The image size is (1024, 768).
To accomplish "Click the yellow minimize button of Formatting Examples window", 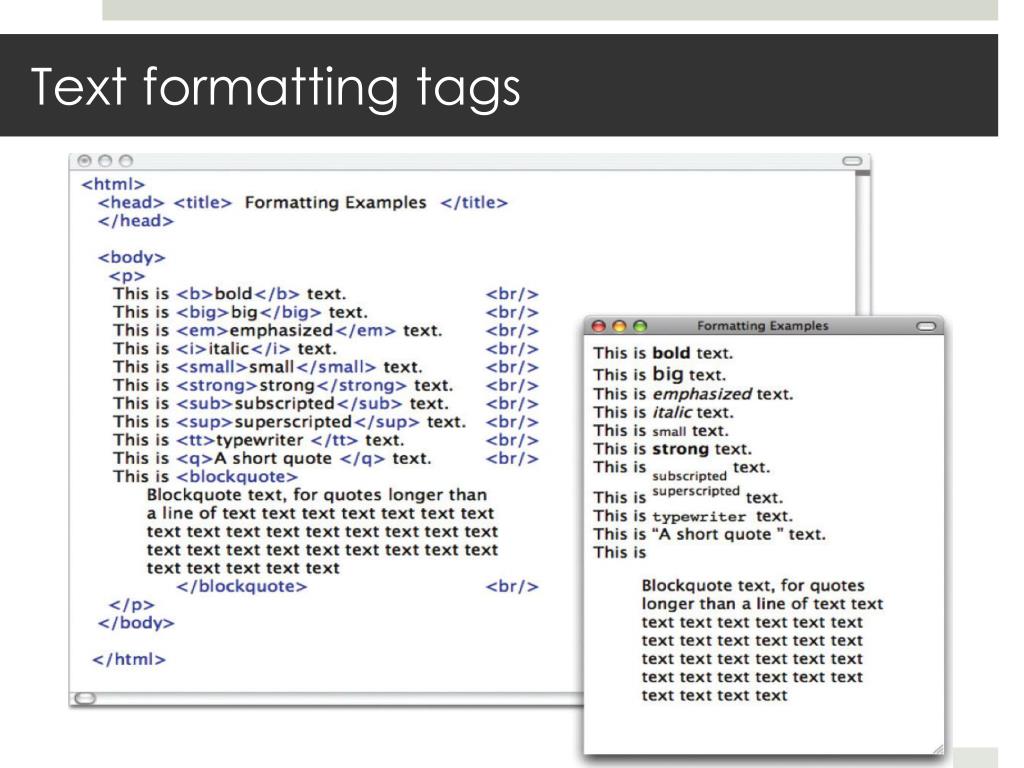I will (619, 325).
